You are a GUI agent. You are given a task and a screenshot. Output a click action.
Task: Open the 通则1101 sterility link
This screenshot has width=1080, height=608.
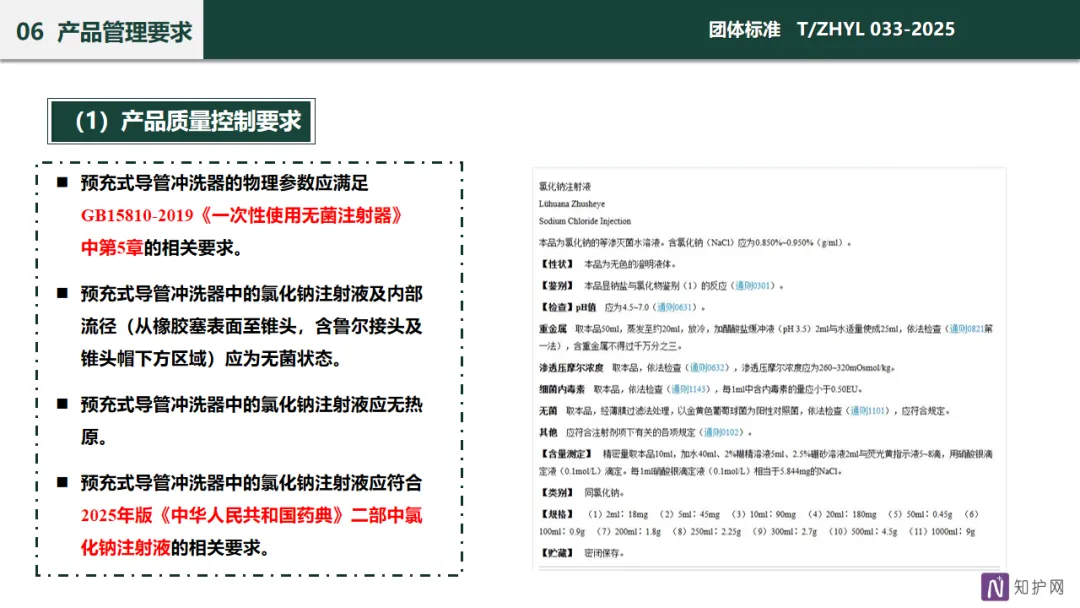869,411
